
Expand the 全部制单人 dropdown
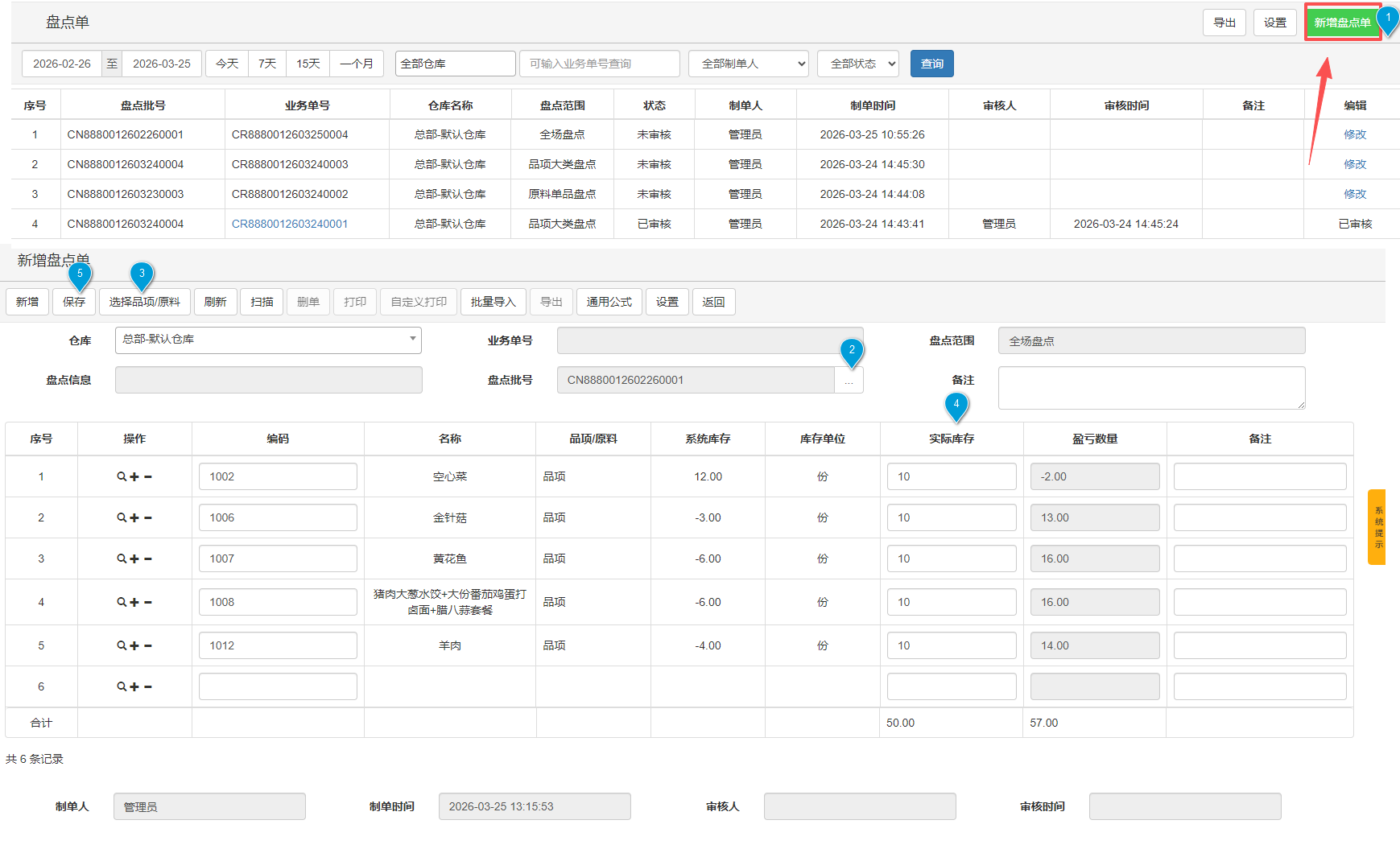pyautogui.click(x=748, y=64)
